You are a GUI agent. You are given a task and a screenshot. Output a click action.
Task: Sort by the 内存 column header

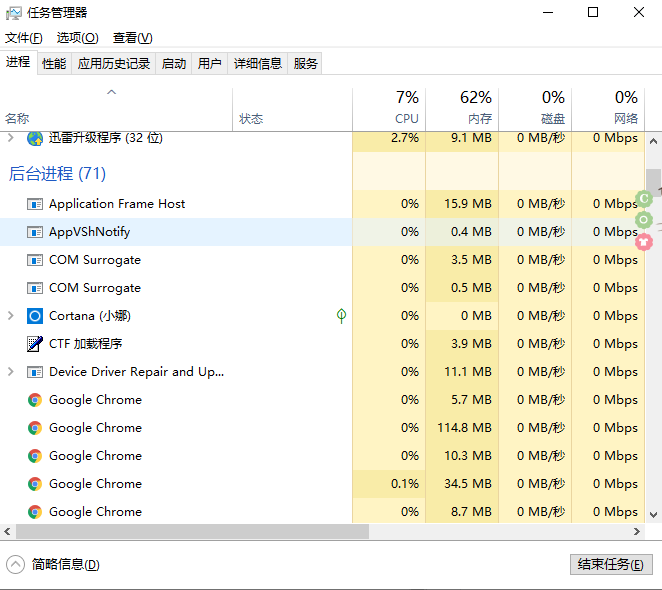462,109
